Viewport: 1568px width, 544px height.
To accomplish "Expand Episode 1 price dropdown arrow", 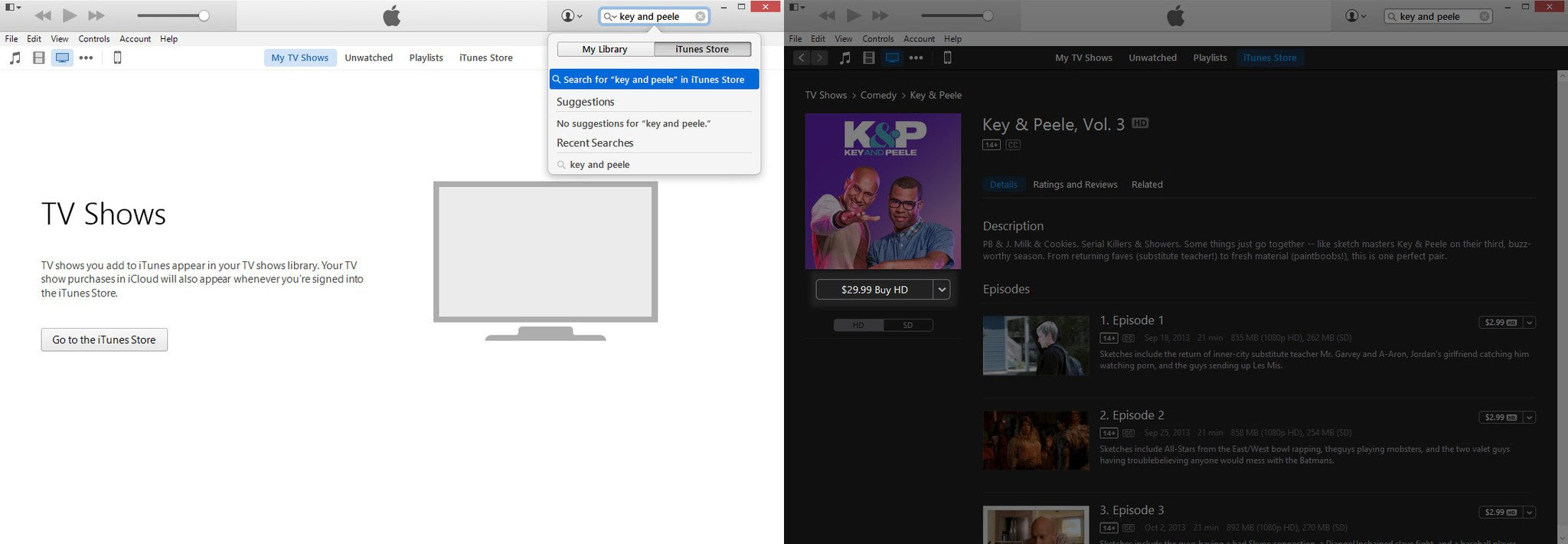I will pyautogui.click(x=1529, y=323).
